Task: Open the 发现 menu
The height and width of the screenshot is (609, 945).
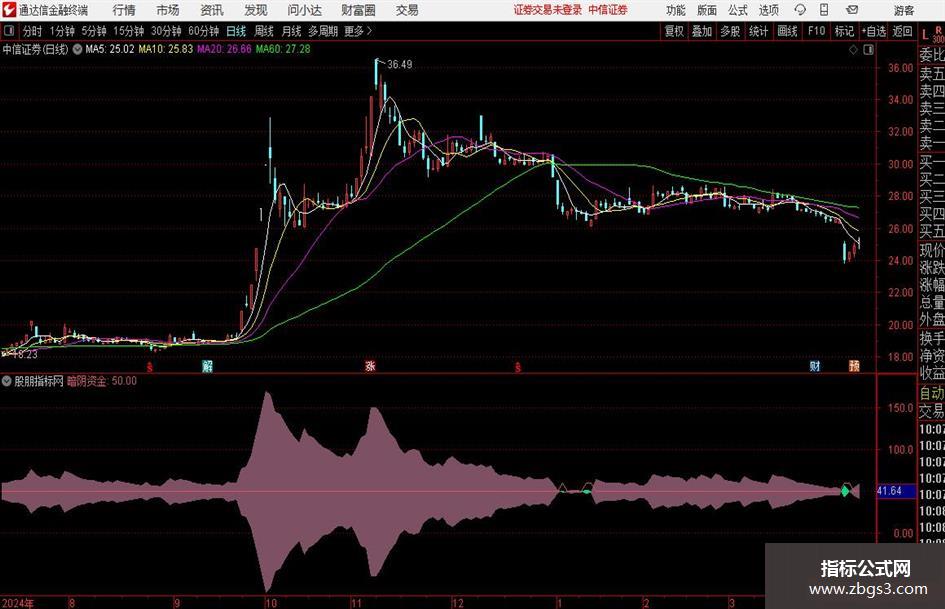Action: [256, 10]
